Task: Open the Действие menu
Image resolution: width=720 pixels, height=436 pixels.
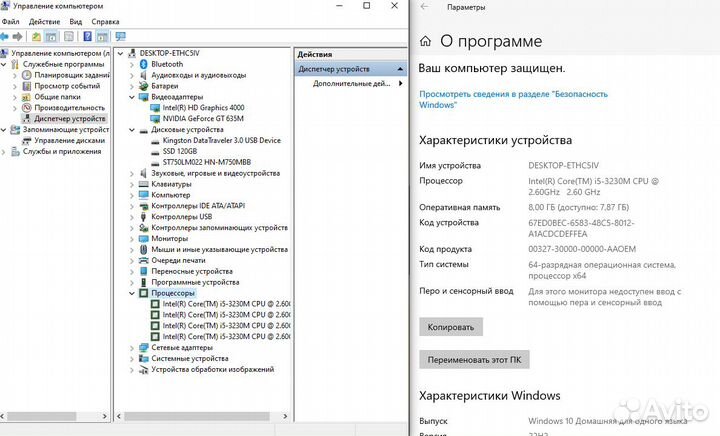Action: [x=44, y=22]
